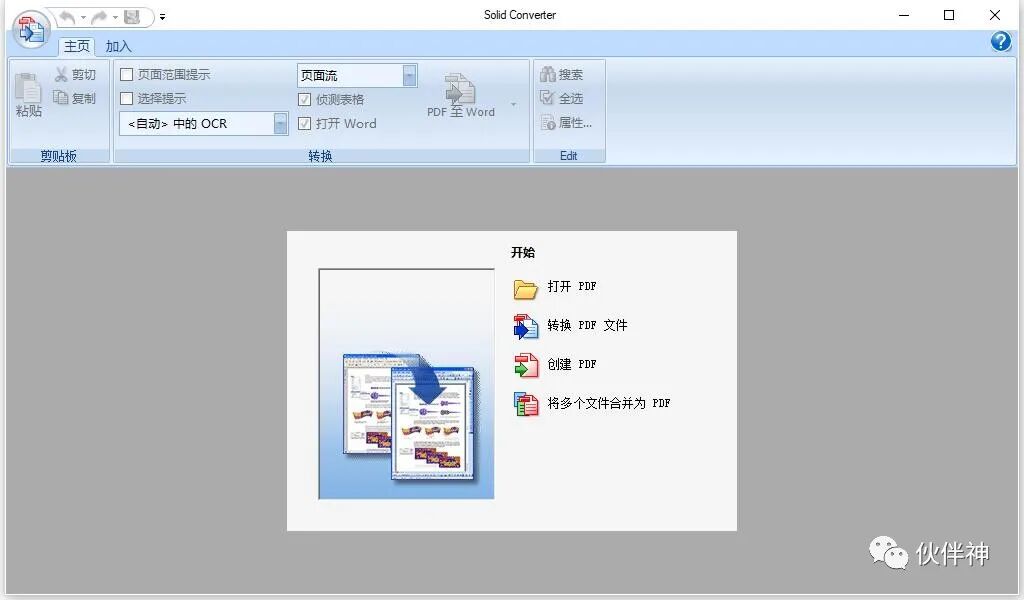Click the 将多个文件合并为 PDF icon
Image resolution: width=1024 pixels, height=600 pixels.
(526, 404)
